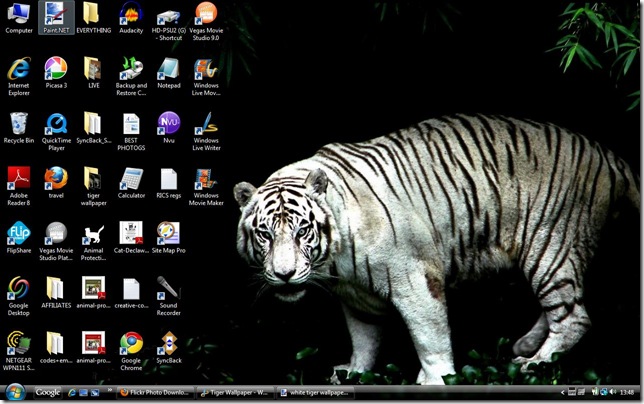Launch Adobe Reader 8
This screenshot has width=644, height=404.
pos(18,186)
